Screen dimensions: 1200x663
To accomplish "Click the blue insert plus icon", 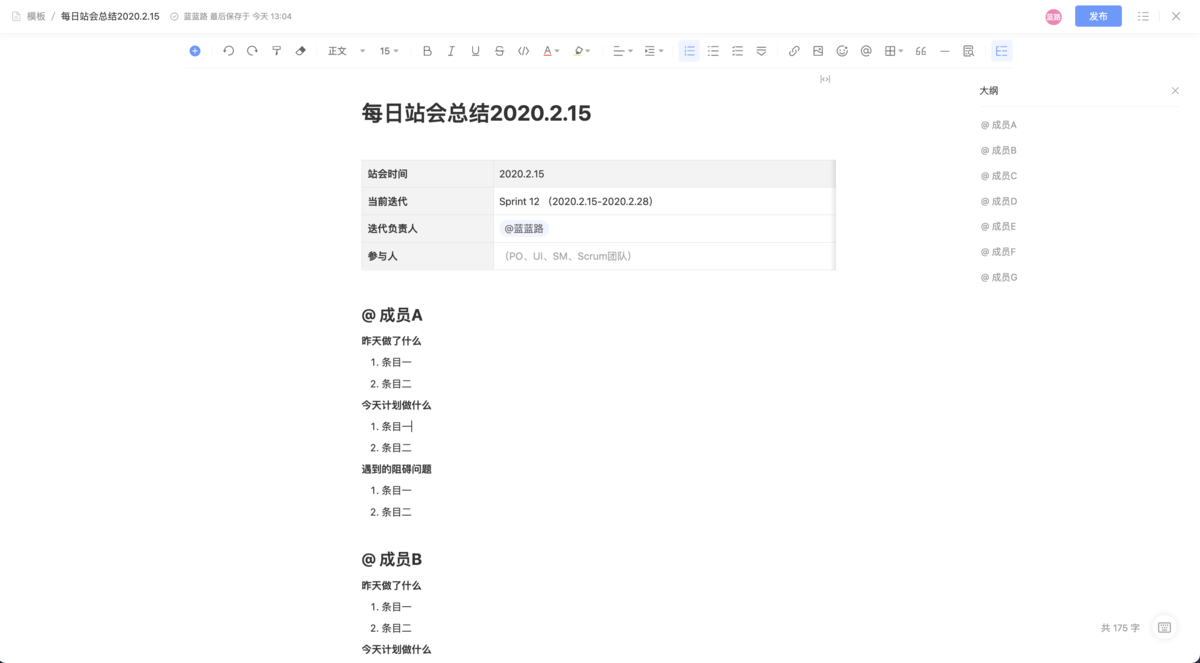I will pyautogui.click(x=195, y=51).
